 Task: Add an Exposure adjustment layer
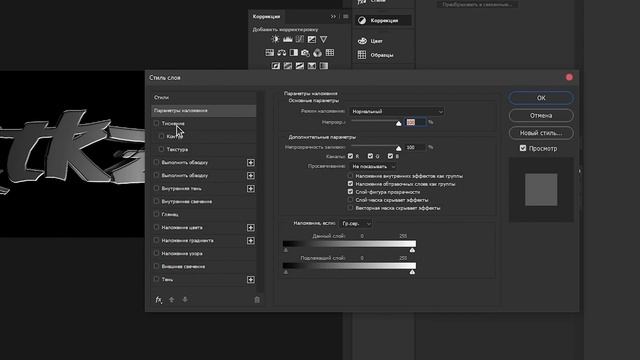coord(311,40)
